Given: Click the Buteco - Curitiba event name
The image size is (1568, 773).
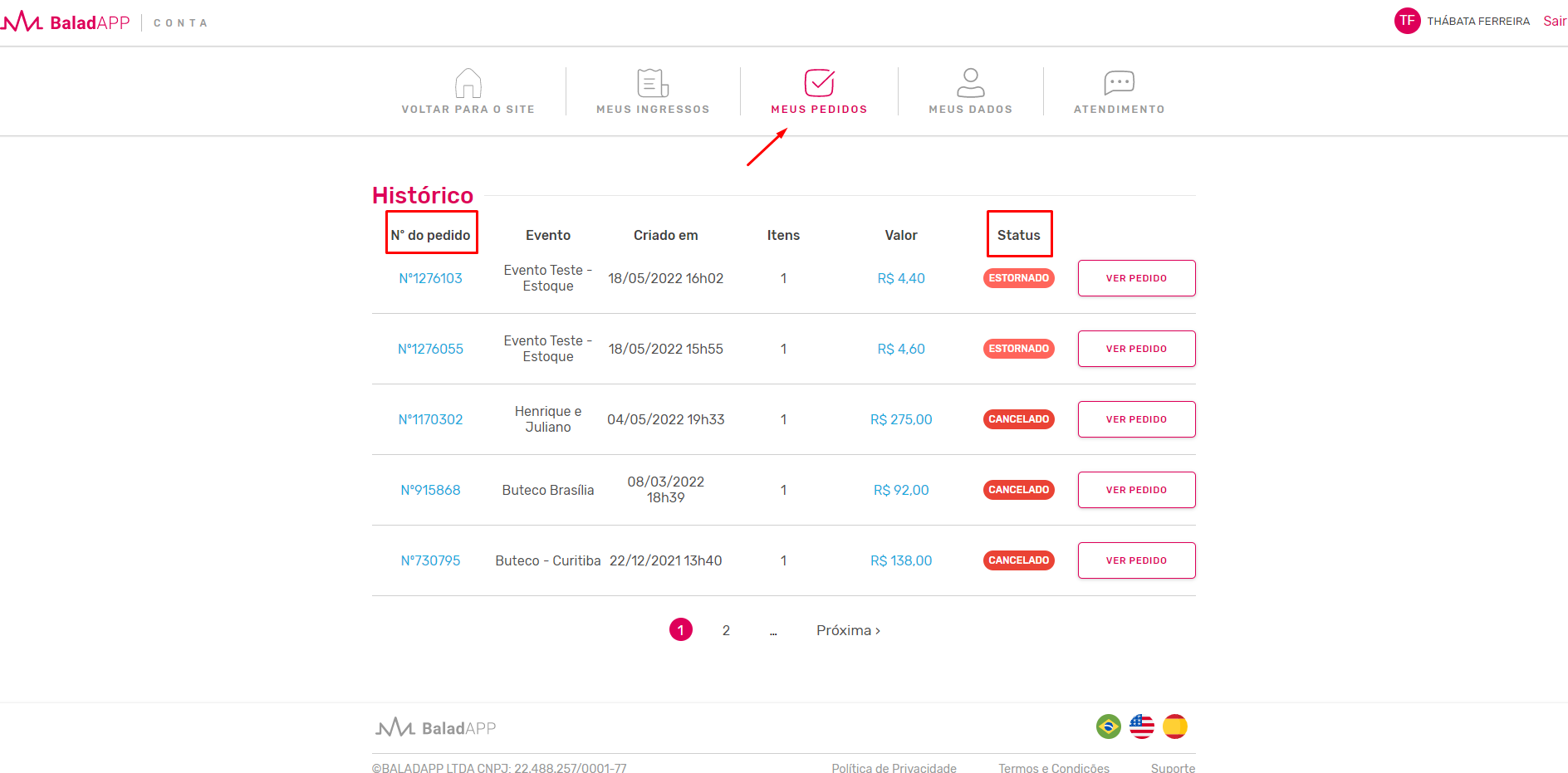Looking at the screenshot, I should click(x=548, y=560).
